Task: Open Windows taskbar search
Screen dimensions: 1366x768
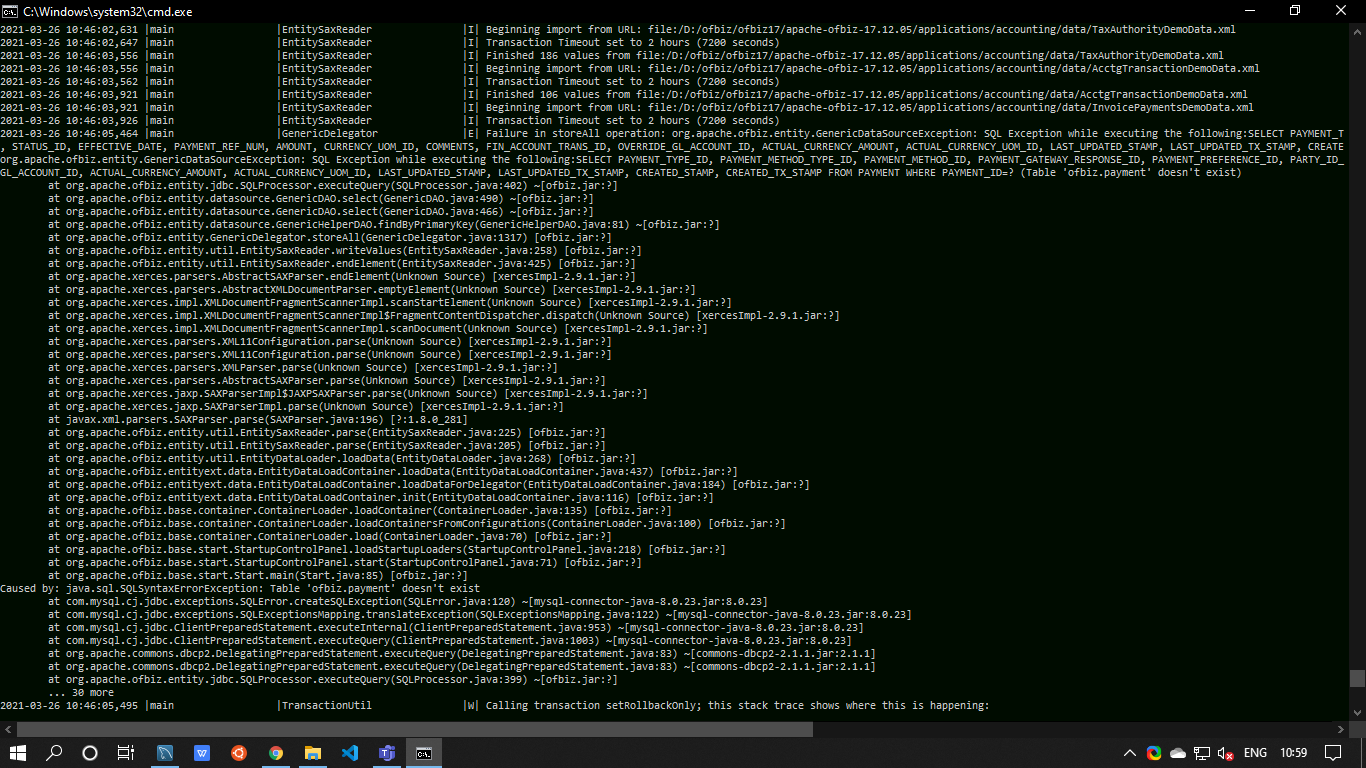Action: click(54, 753)
